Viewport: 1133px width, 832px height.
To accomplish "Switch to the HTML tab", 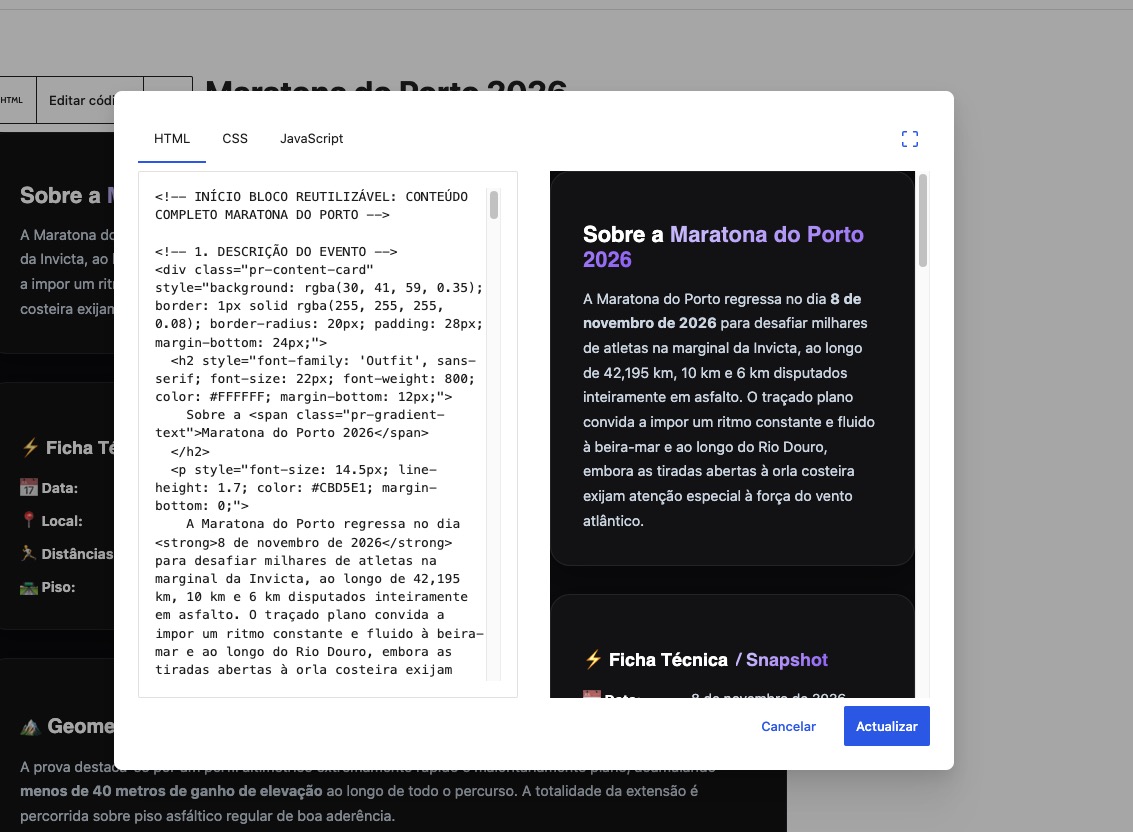I will [172, 139].
